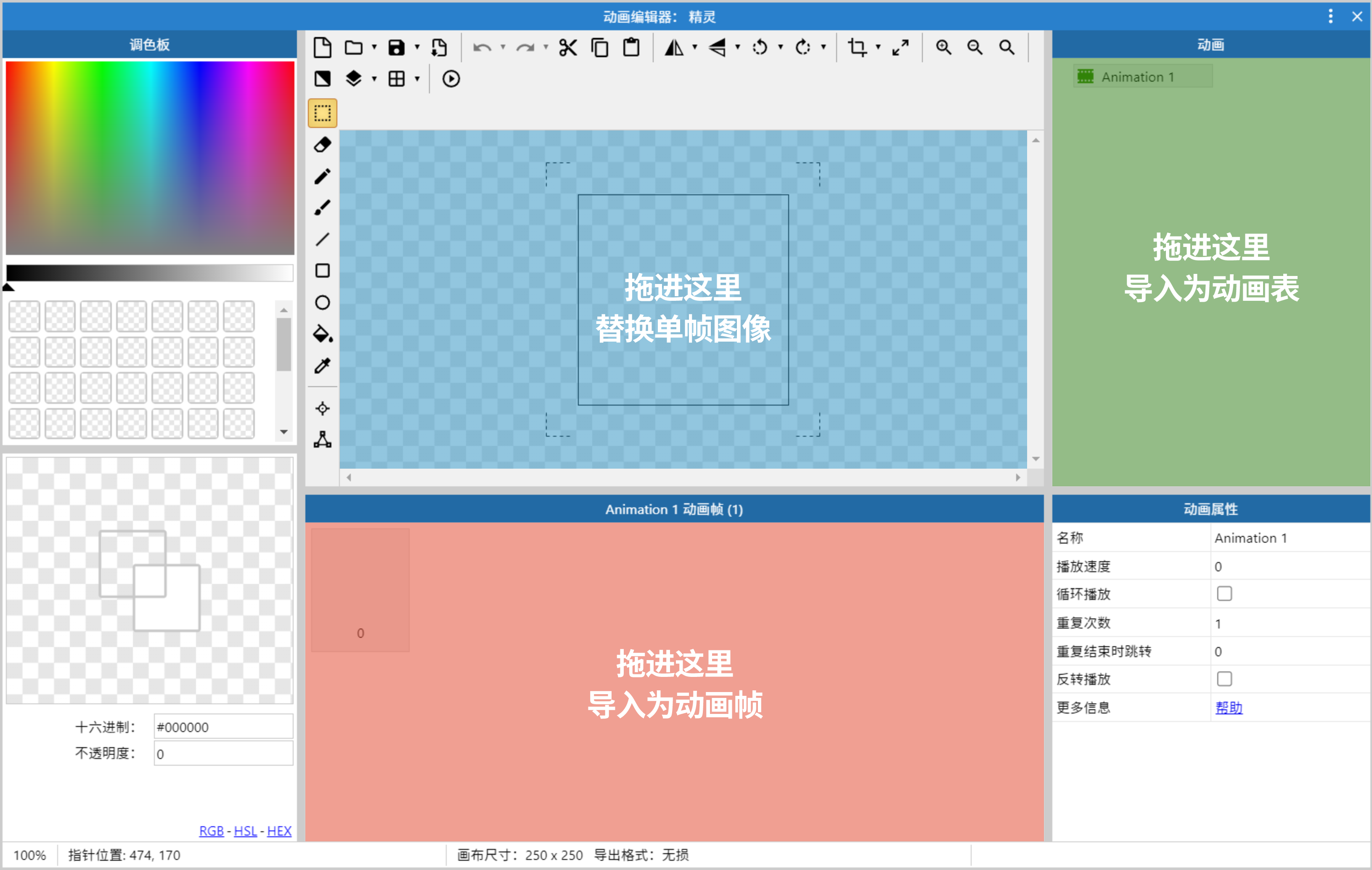Screen dimensions: 1372x870
Task: Enable 反转播放 reverse playback
Action: click(x=1224, y=679)
